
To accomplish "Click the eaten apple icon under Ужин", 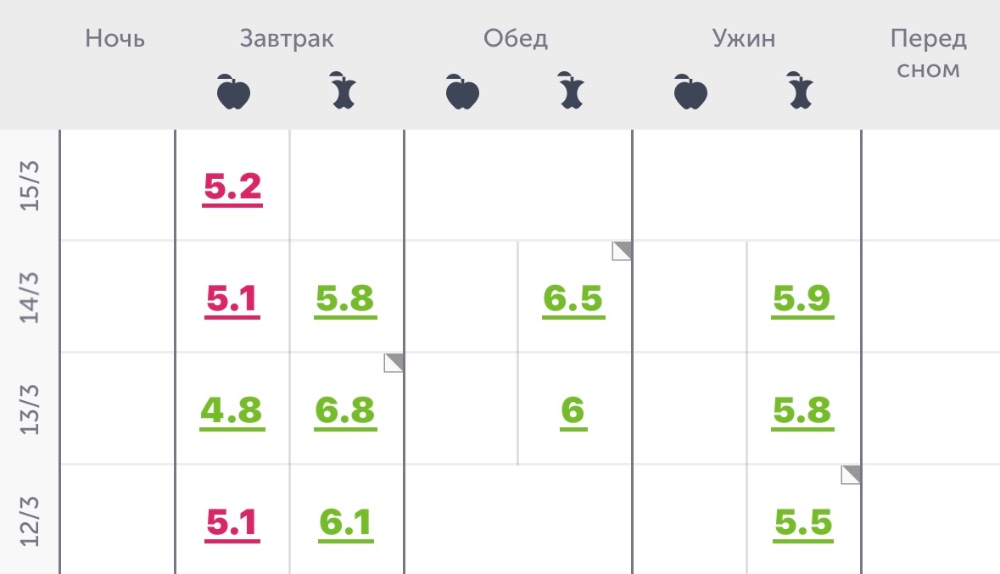I will pos(800,92).
